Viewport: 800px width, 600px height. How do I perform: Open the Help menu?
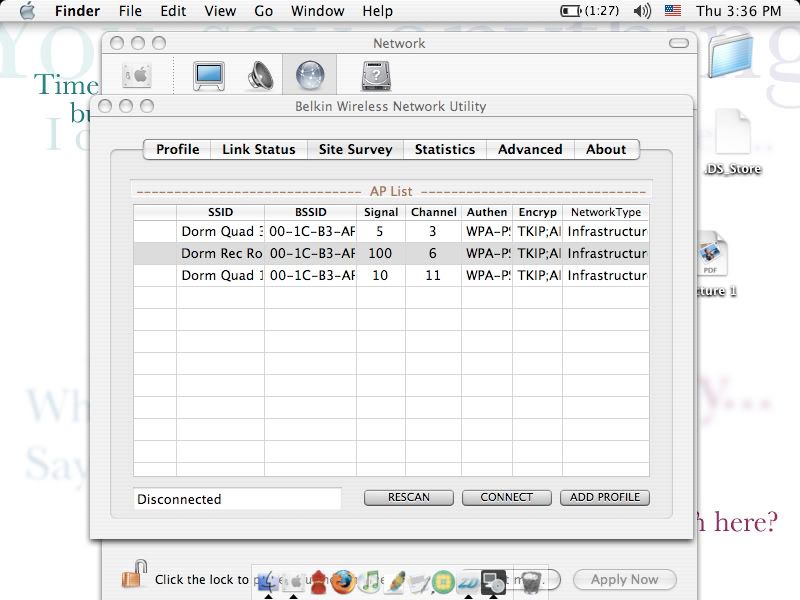click(x=378, y=11)
